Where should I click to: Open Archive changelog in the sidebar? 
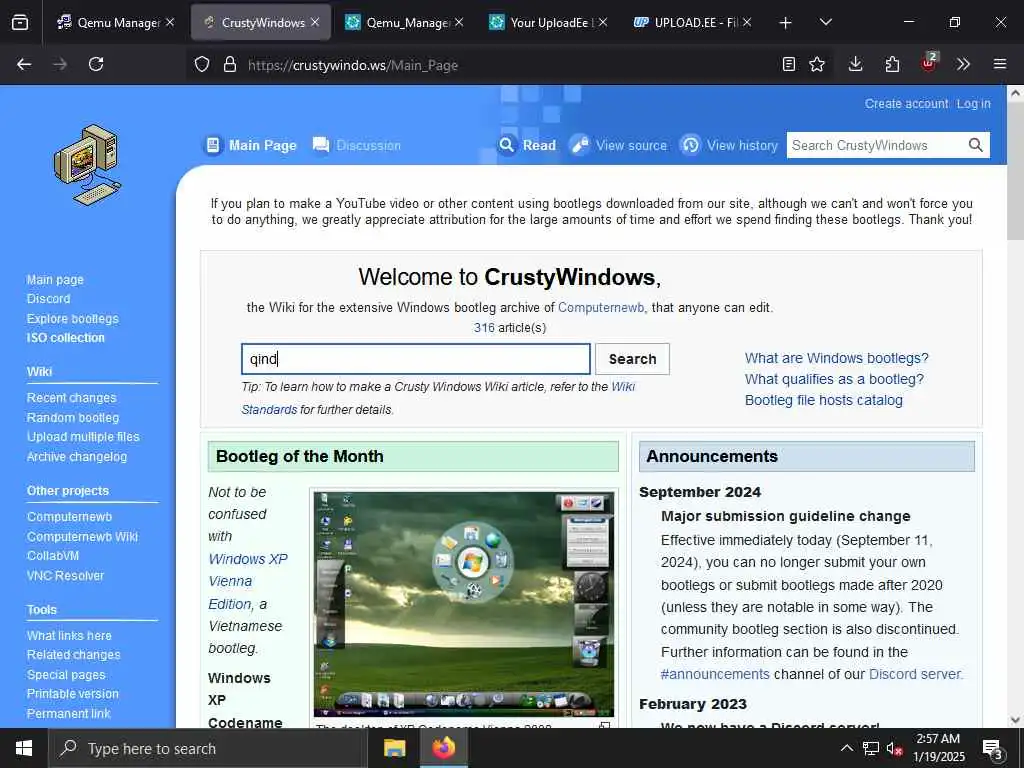click(77, 456)
